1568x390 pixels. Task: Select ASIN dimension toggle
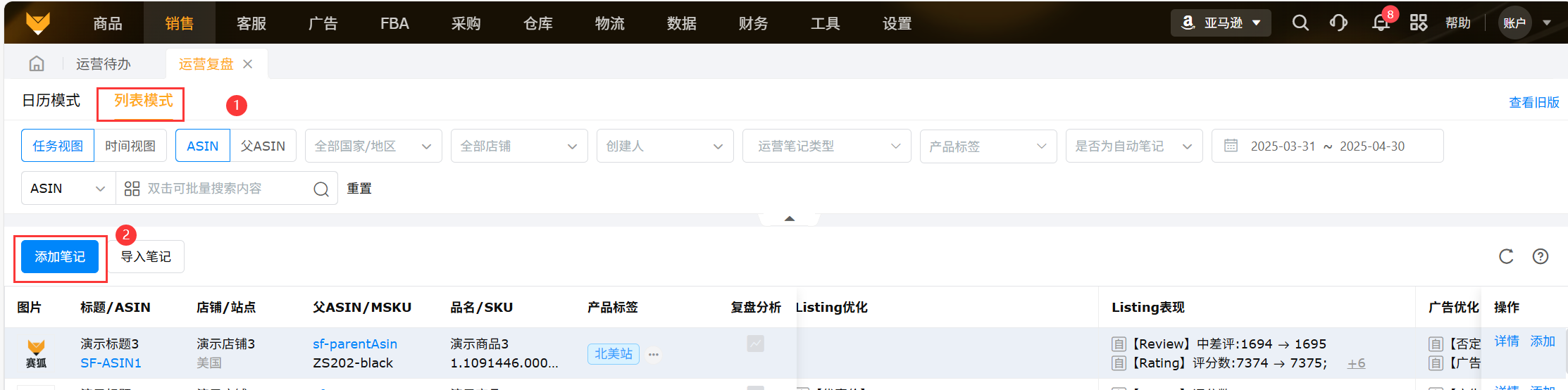tap(203, 146)
